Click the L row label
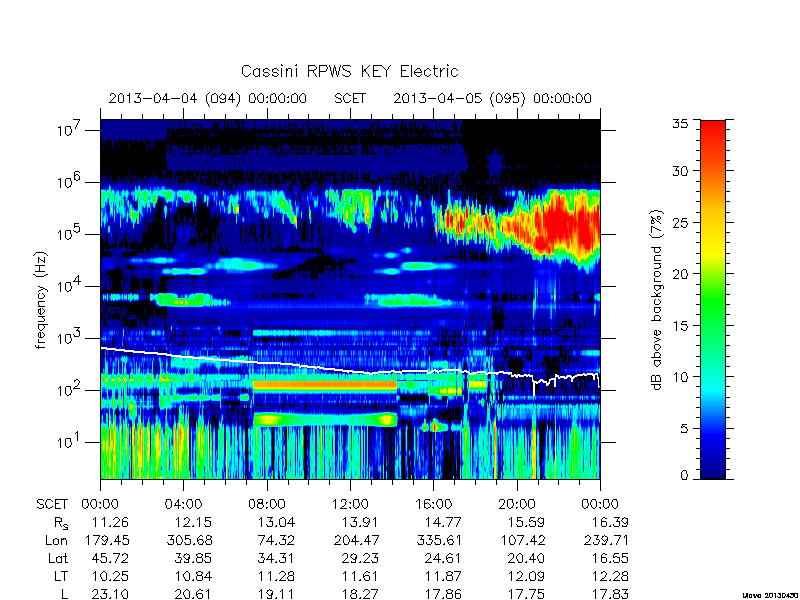The image size is (800, 600). click(x=64, y=594)
